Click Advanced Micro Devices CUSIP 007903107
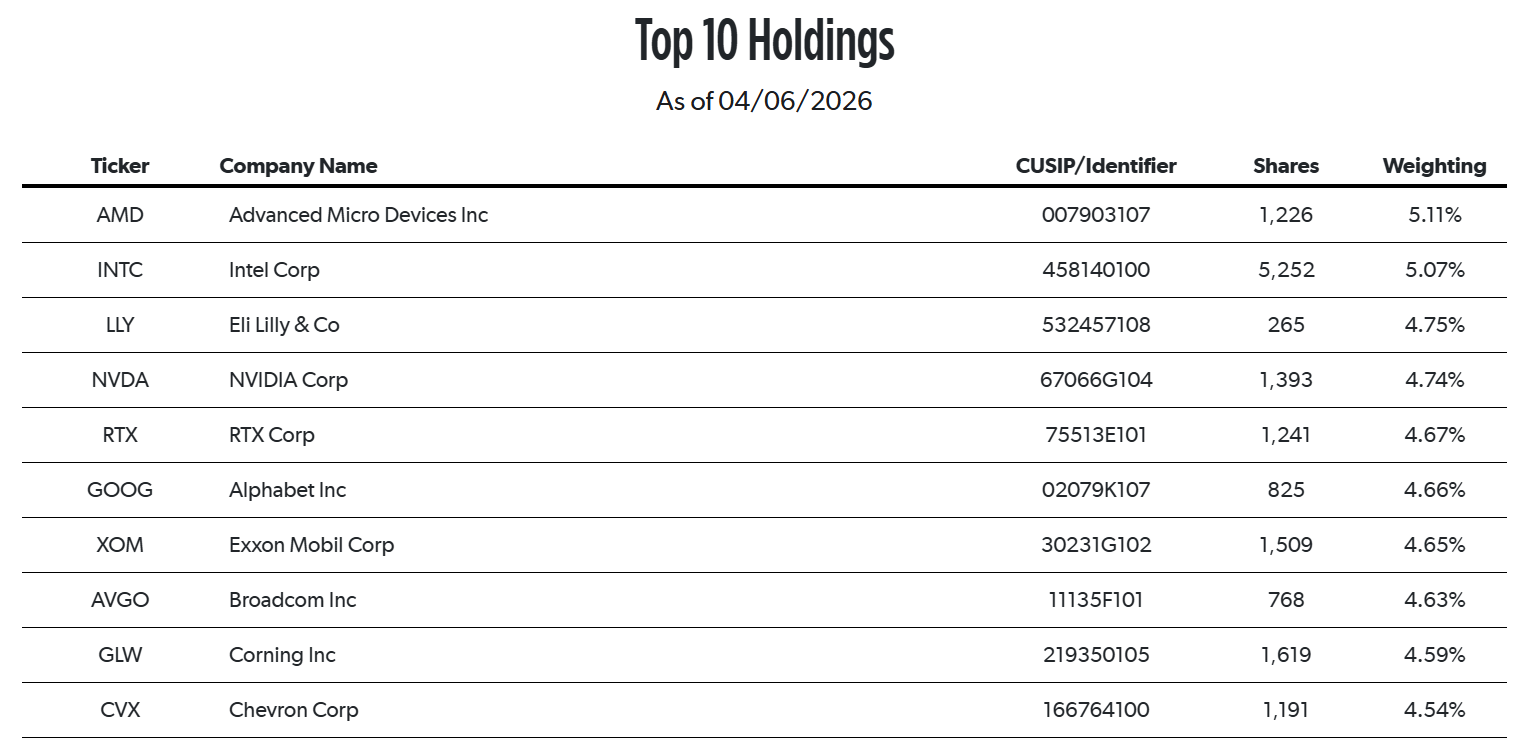 1095,215
